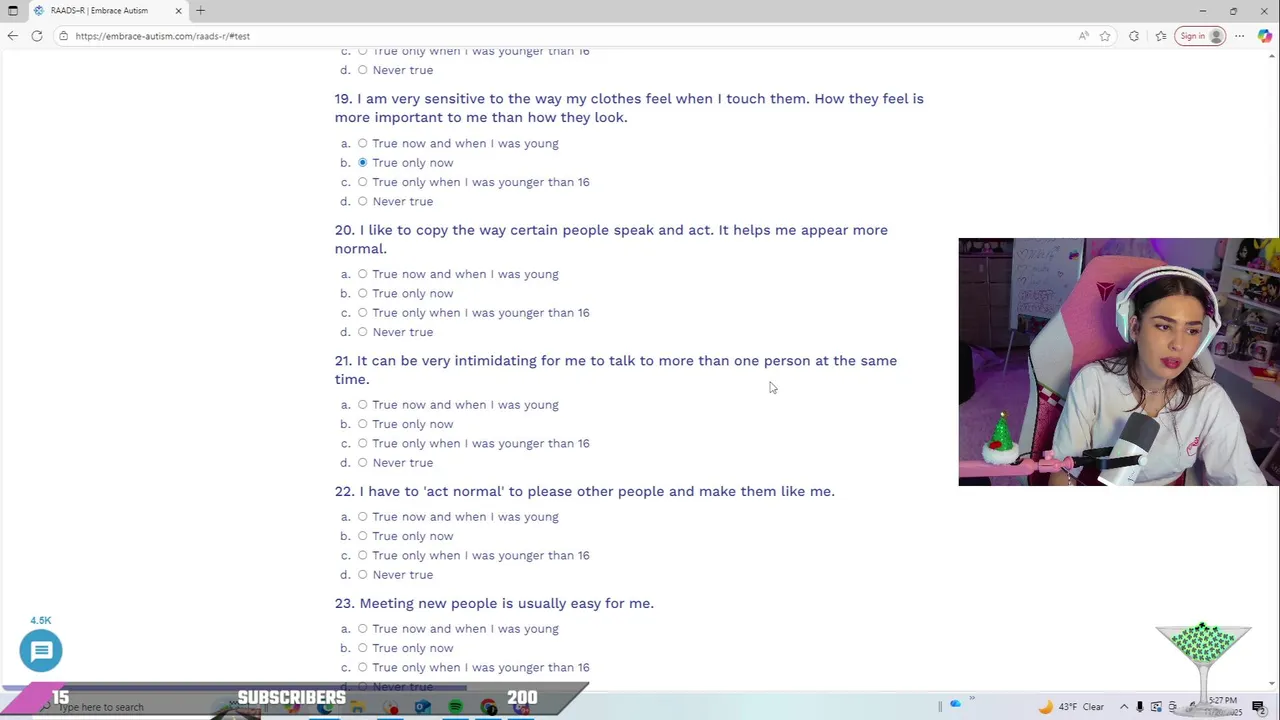Open the tab actions menu icon
This screenshot has height=720, width=1280.
click(x=13, y=11)
